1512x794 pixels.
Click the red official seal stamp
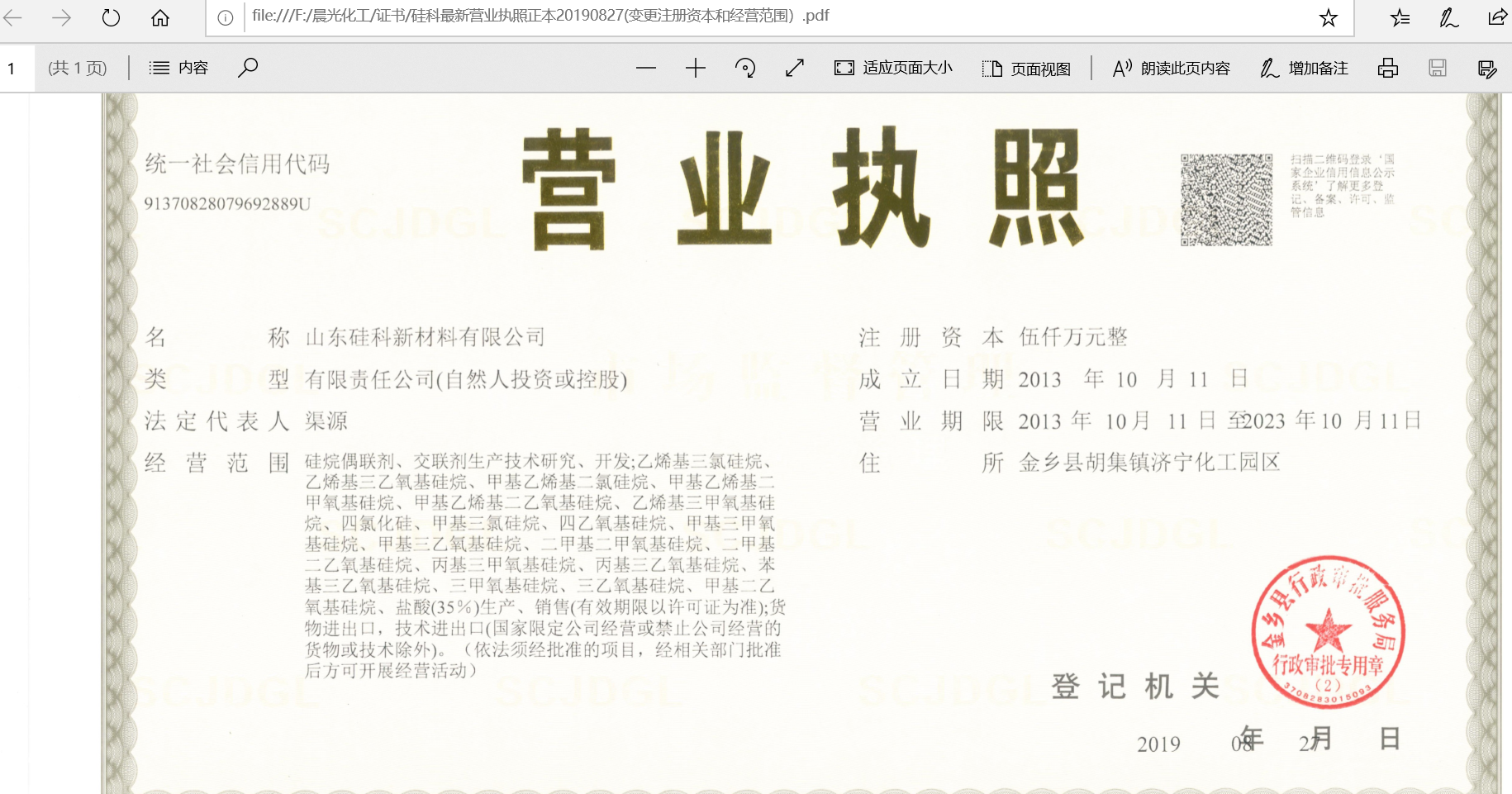tap(1328, 632)
